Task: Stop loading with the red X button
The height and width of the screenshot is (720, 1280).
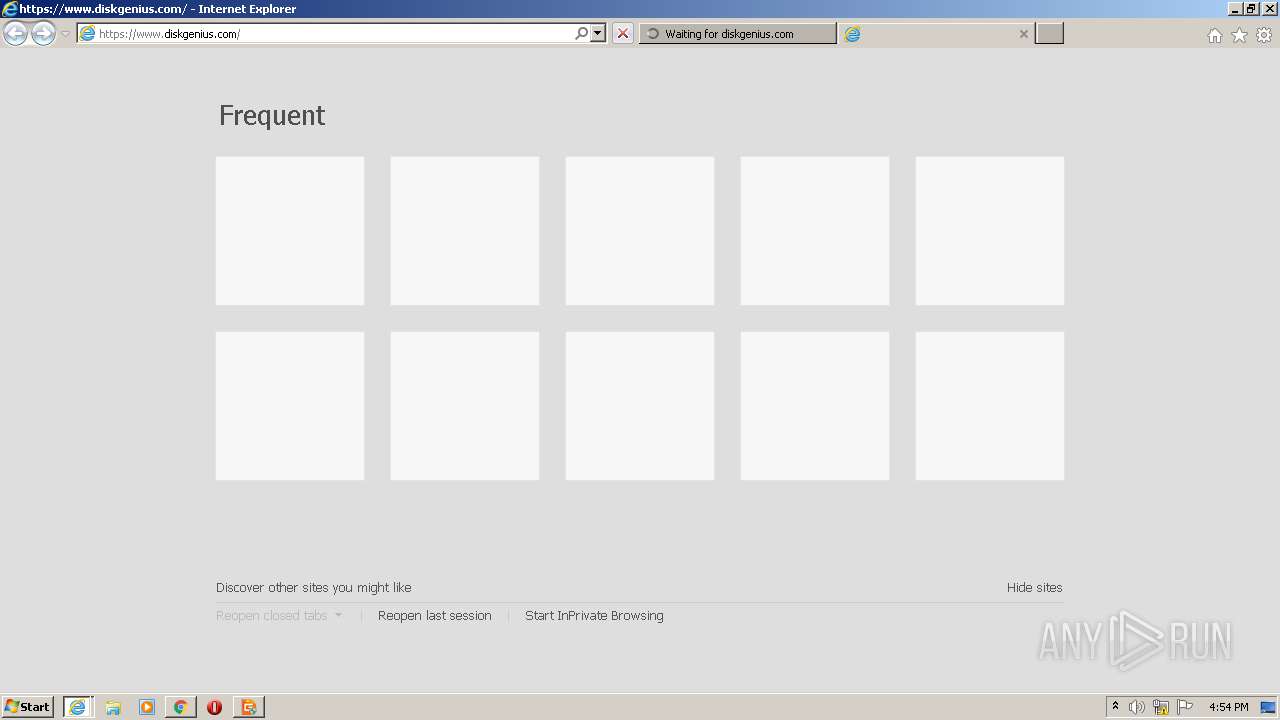Action: coord(623,34)
